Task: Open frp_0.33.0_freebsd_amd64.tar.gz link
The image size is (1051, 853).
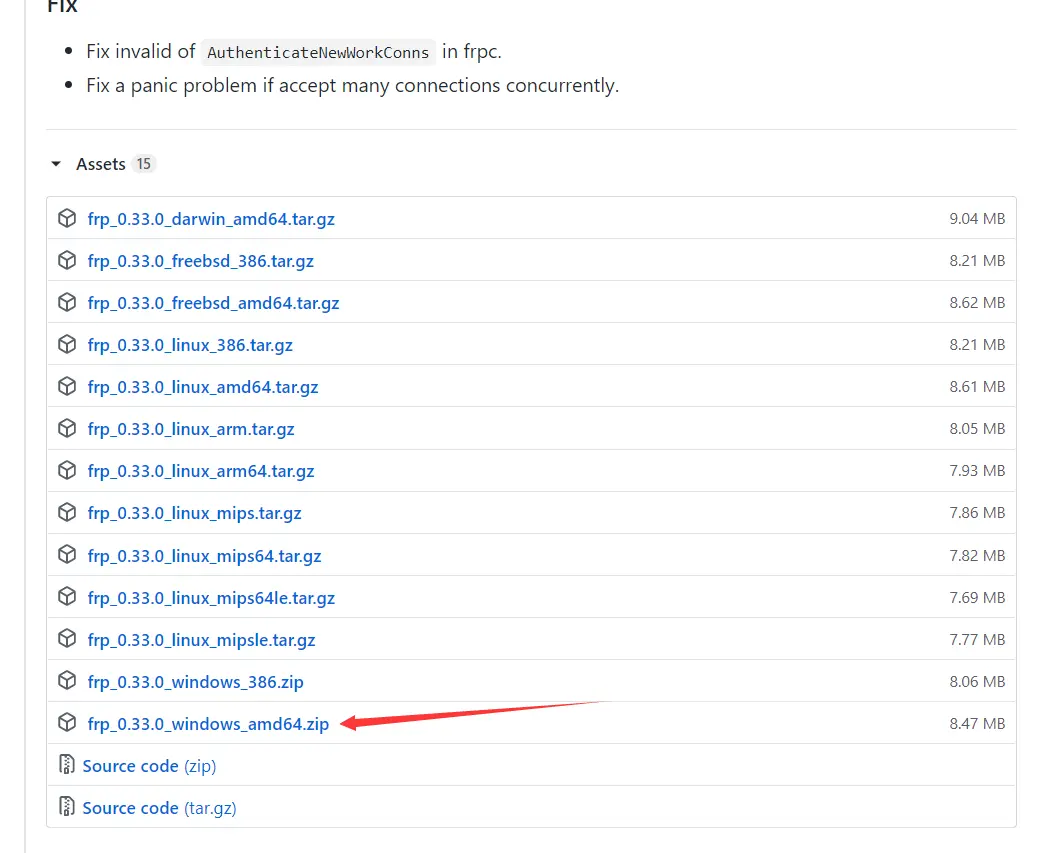Action: click(213, 304)
